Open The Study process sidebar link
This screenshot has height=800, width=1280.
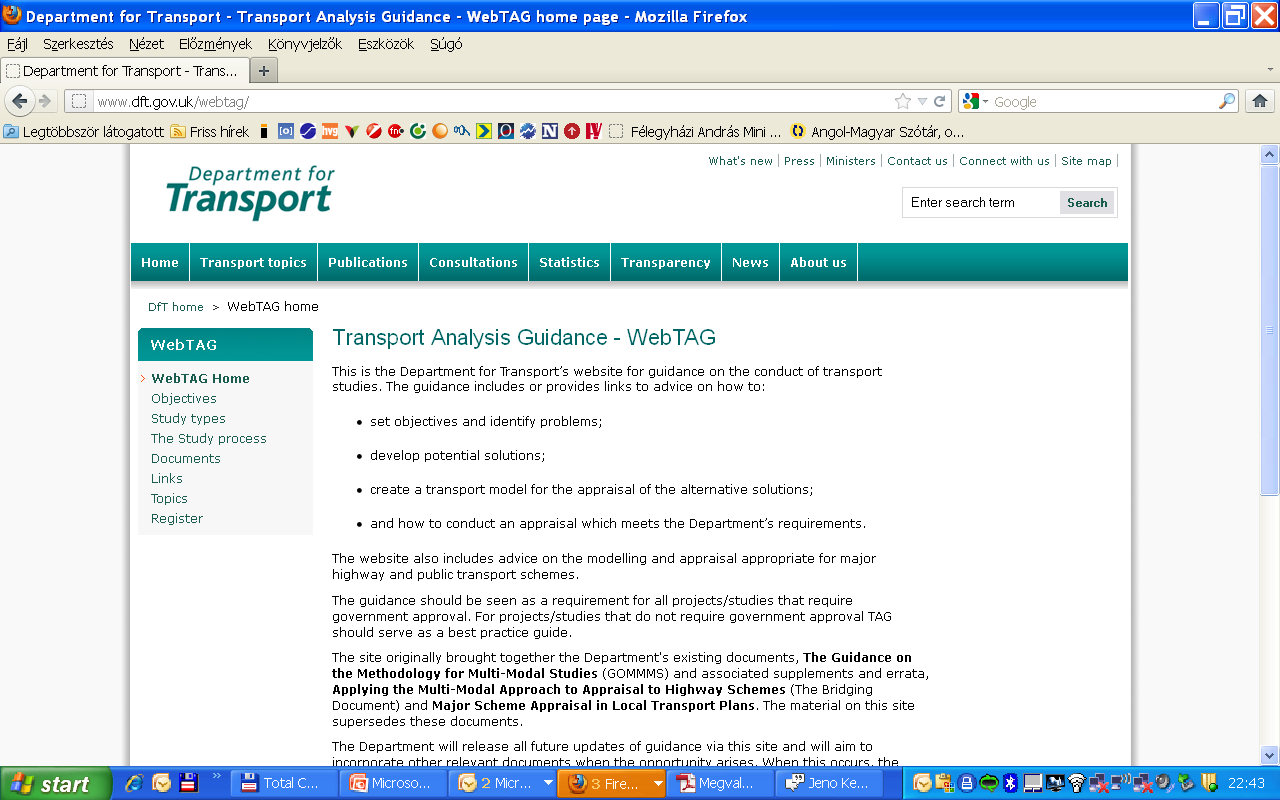pyautogui.click(x=209, y=438)
